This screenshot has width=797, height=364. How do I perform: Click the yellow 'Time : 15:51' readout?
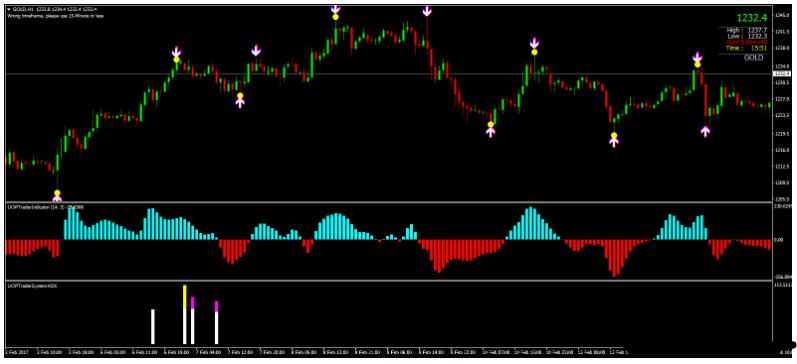[x=746, y=48]
